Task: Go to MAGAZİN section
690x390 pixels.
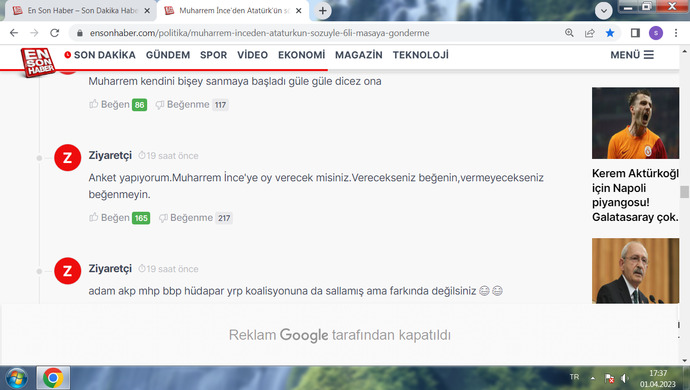Action: click(x=359, y=55)
